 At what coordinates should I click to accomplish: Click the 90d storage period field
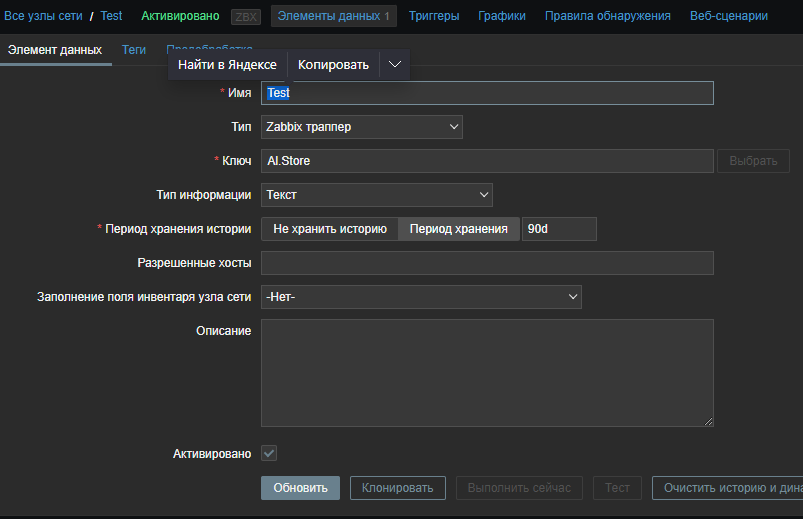click(559, 229)
